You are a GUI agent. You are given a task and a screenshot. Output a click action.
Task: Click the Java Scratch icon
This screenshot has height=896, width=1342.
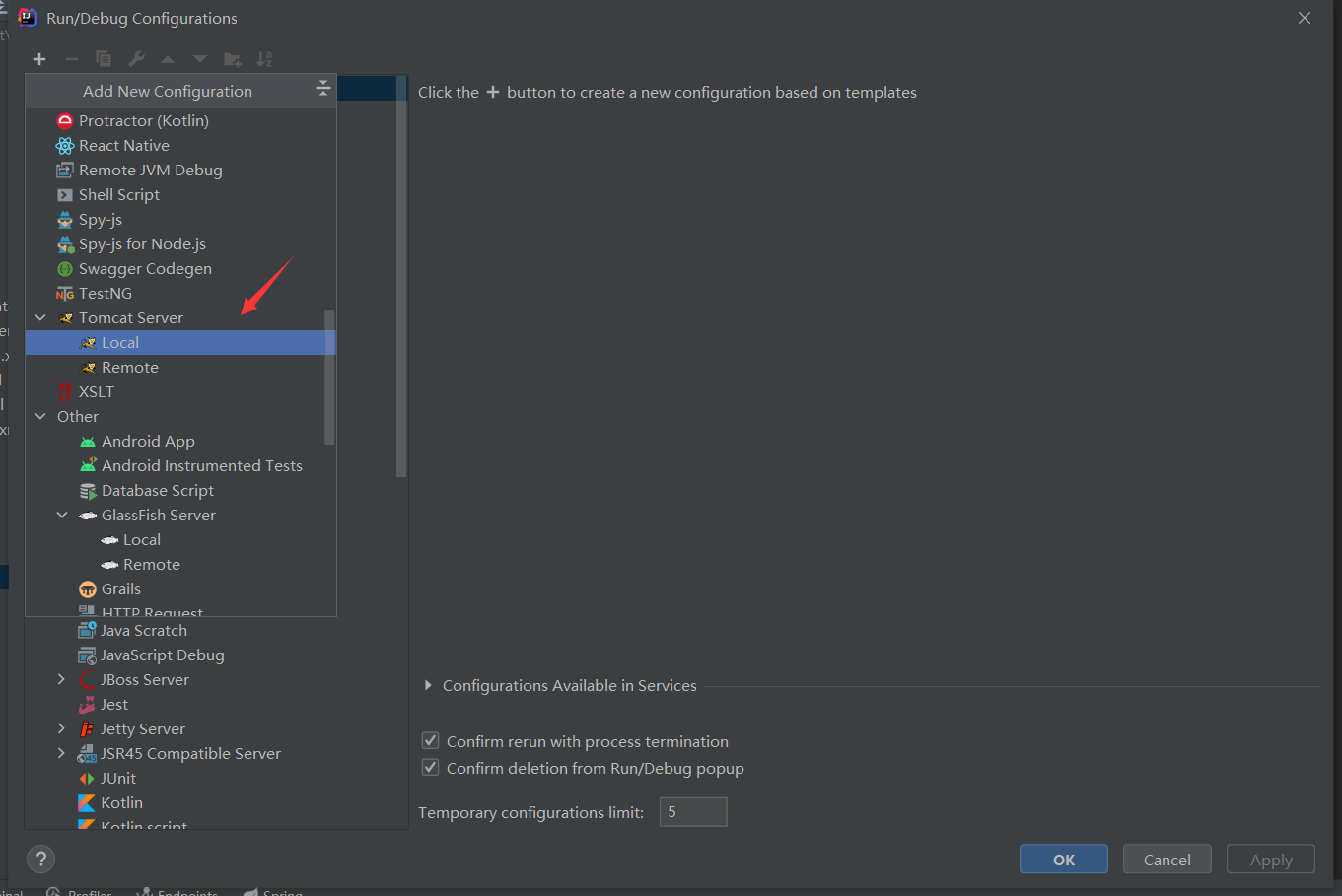pyautogui.click(x=87, y=631)
